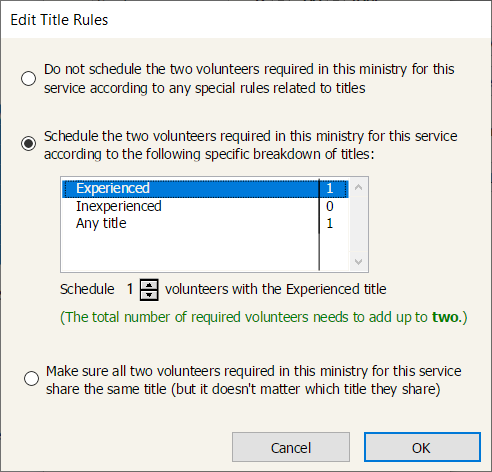The image size is (492, 472).
Task: Click the 'Do not schedule the two volunteers' label text
Action: pyautogui.click(x=249, y=79)
